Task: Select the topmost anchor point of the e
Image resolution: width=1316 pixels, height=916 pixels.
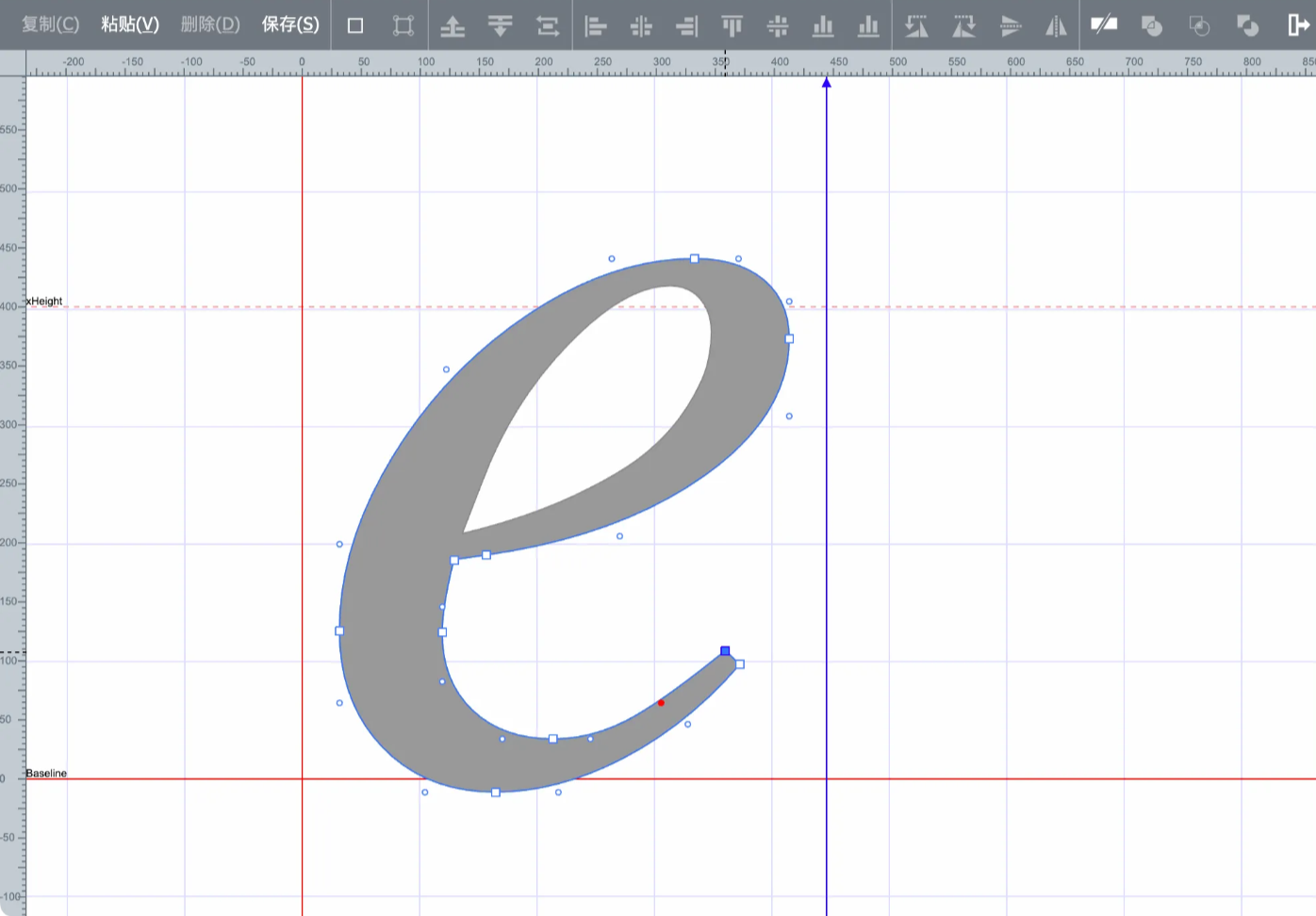Action: (x=695, y=258)
